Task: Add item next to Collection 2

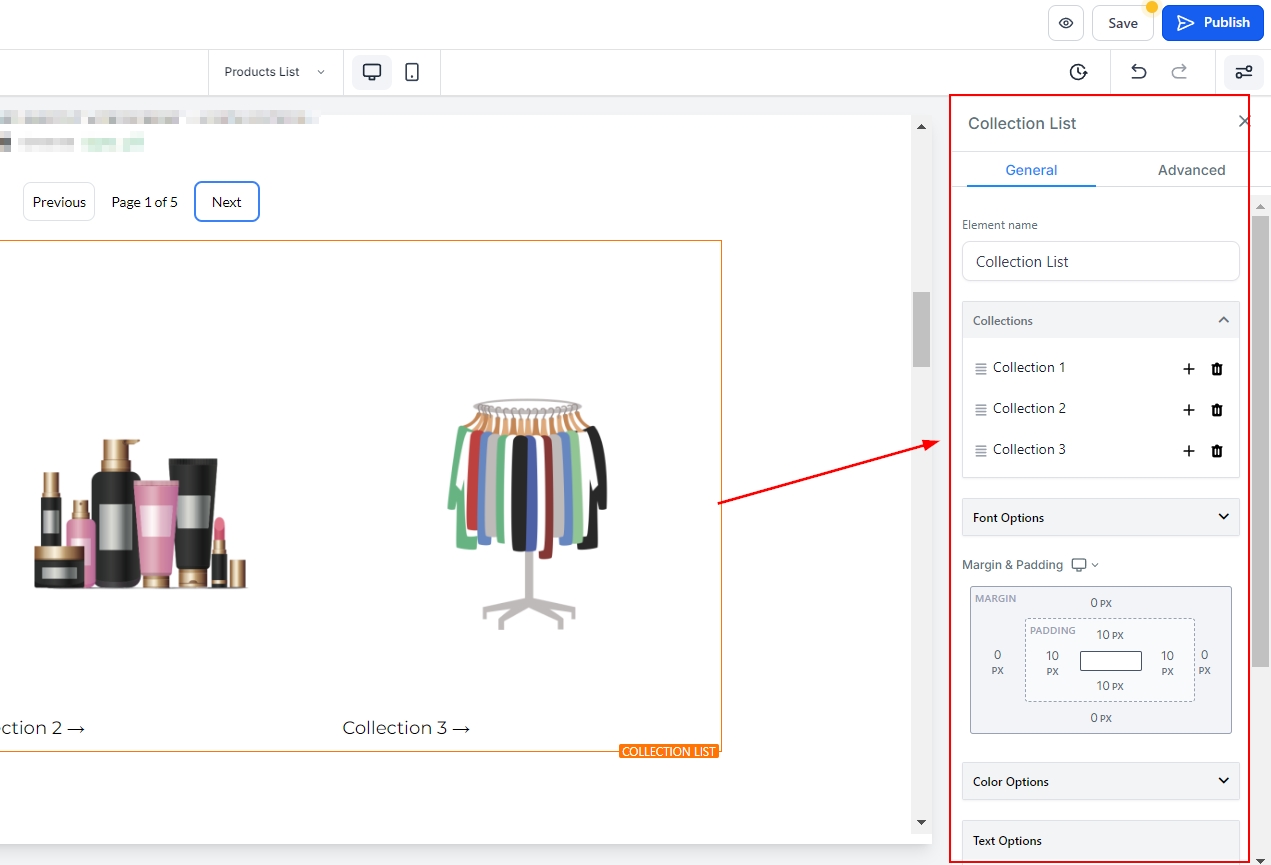Action: pos(1189,410)
